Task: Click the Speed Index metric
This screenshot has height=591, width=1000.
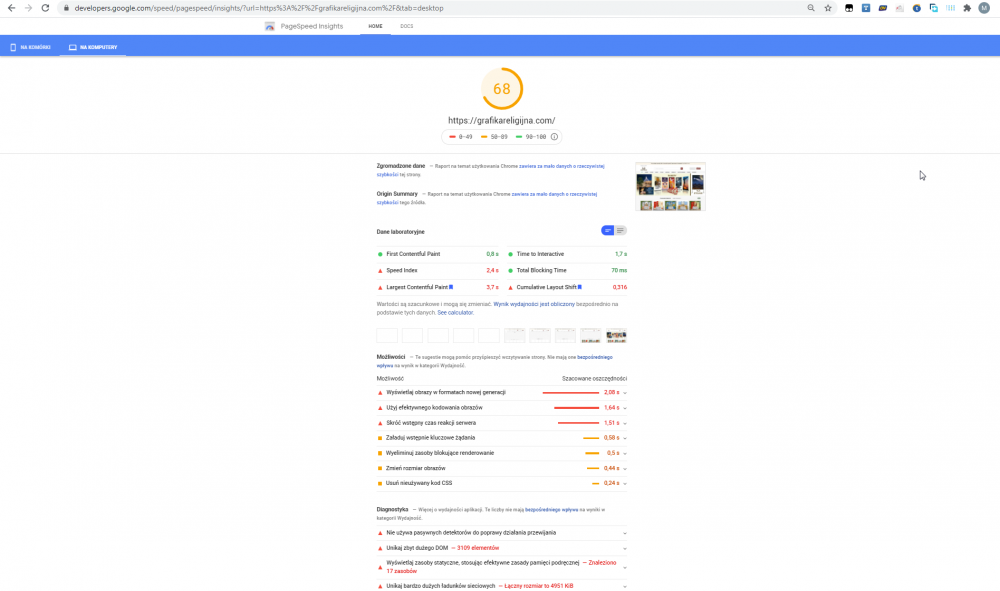Action: (x=438, y=270)
